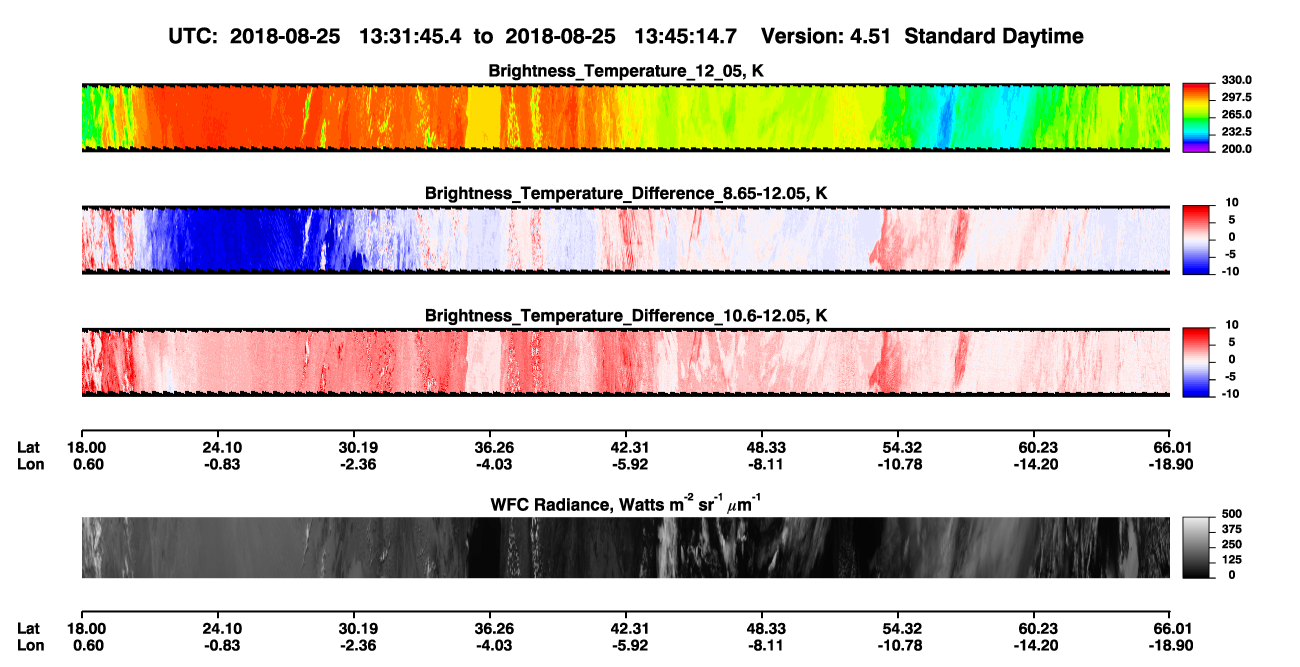Click the 8.65-12.05 temperature difference image strip
The width and height of the screenshot is (1300, 667).
click(x=626, y=240)
